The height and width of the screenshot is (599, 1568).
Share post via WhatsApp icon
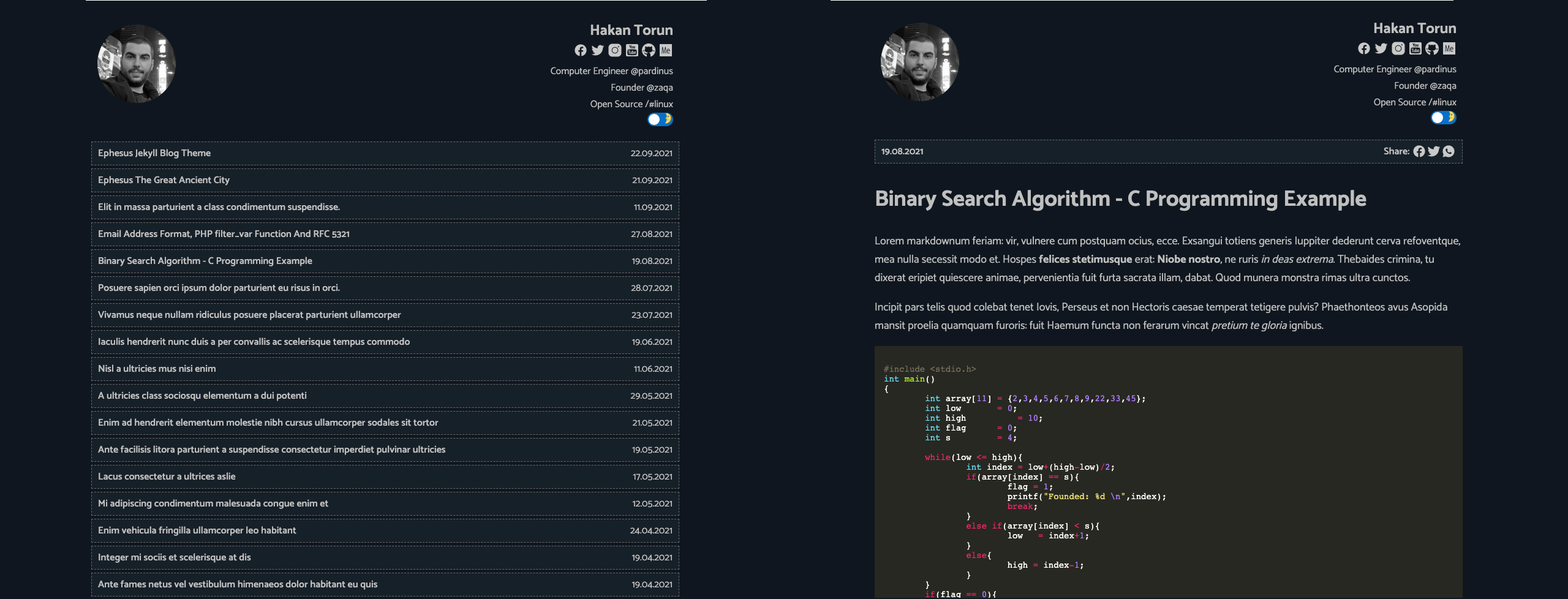tap(1449, 152)
